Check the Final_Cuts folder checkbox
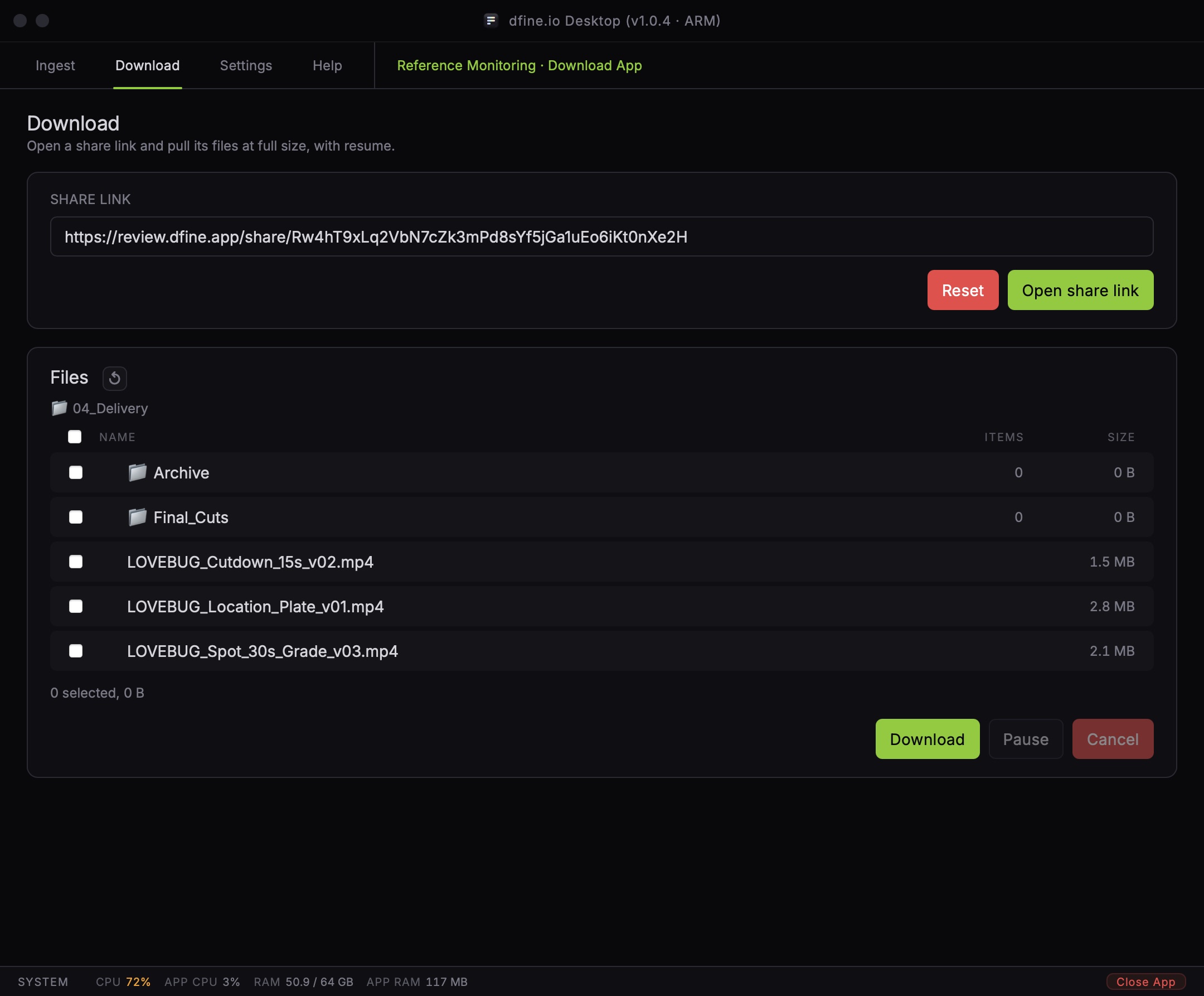 pos(76,517)
